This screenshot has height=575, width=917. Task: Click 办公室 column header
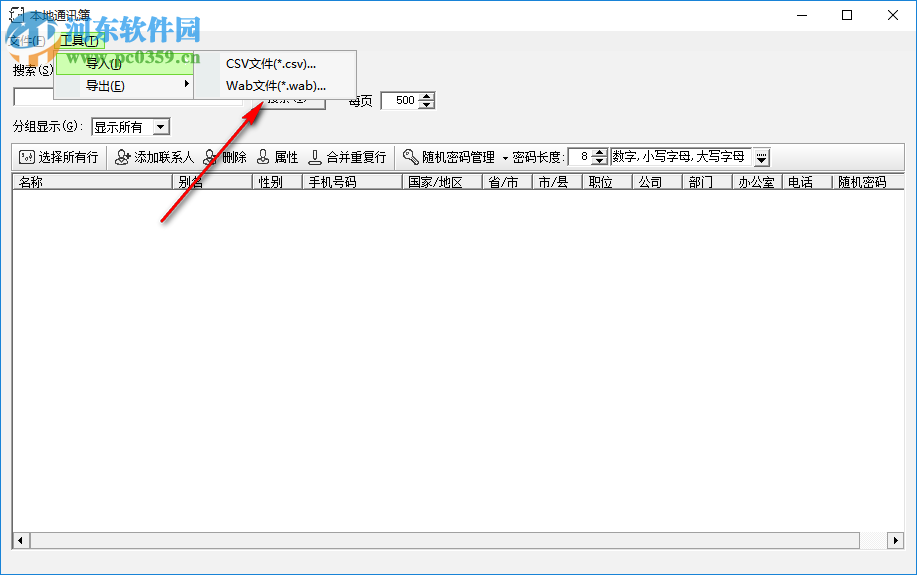pyautogui.click(x=757, y=183)
